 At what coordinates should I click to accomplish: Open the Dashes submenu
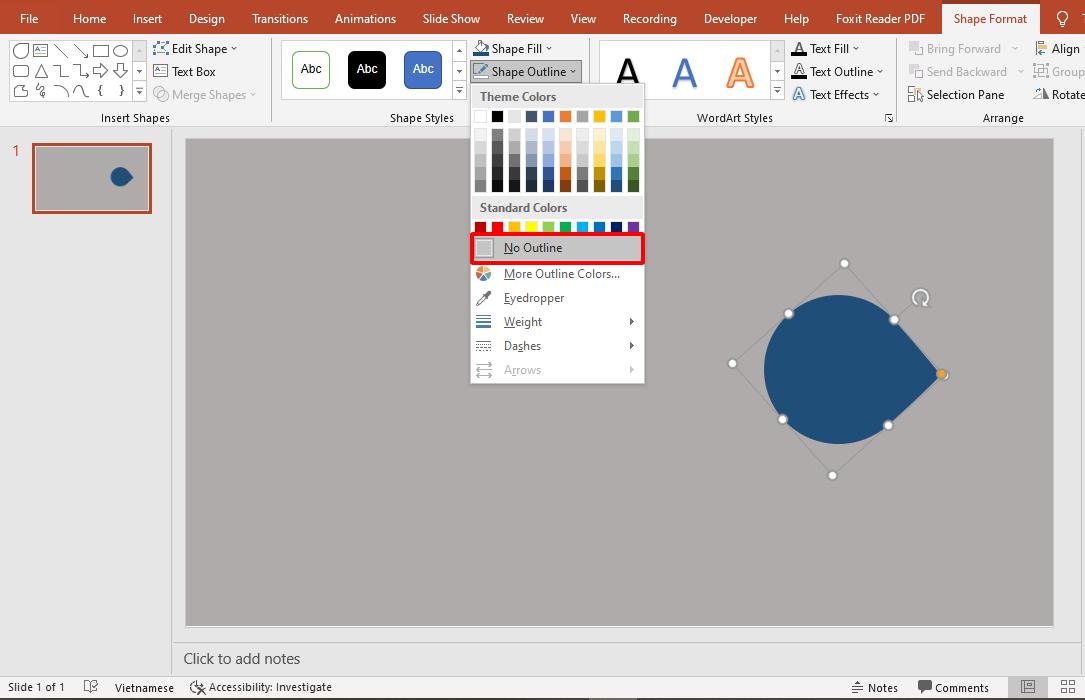[522, 346]
